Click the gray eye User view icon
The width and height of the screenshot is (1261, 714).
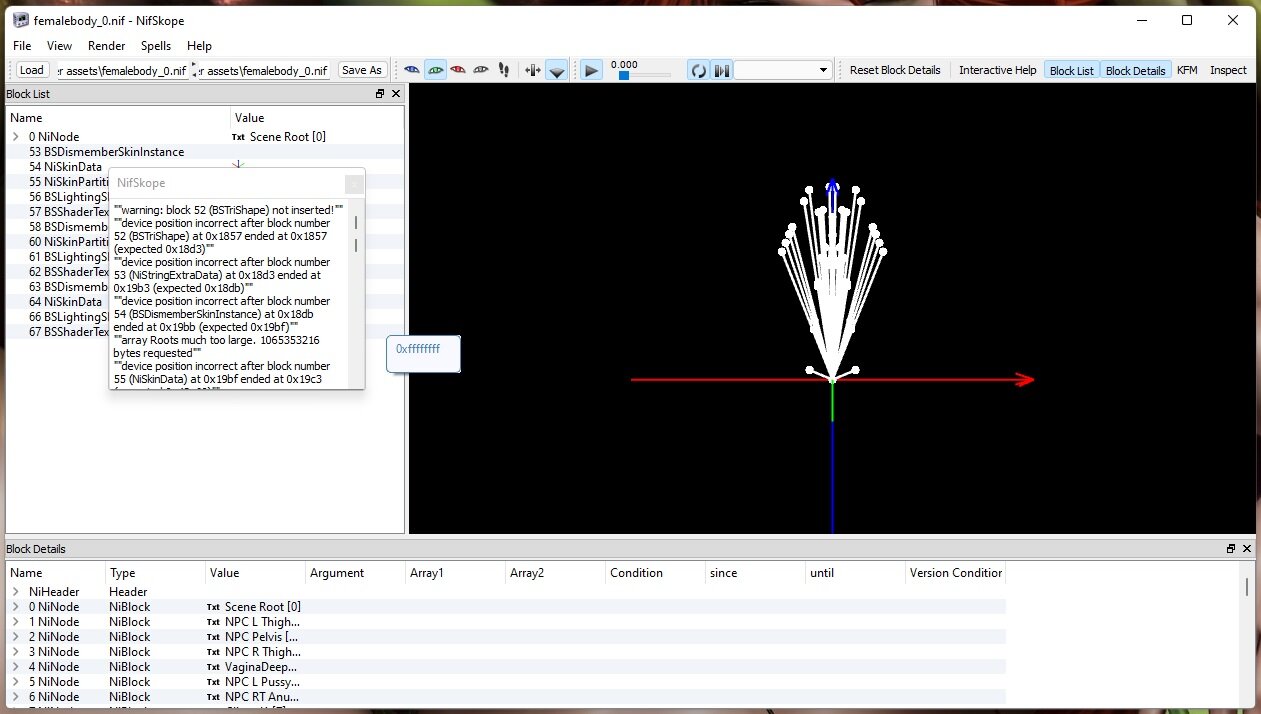pos(481,70)
